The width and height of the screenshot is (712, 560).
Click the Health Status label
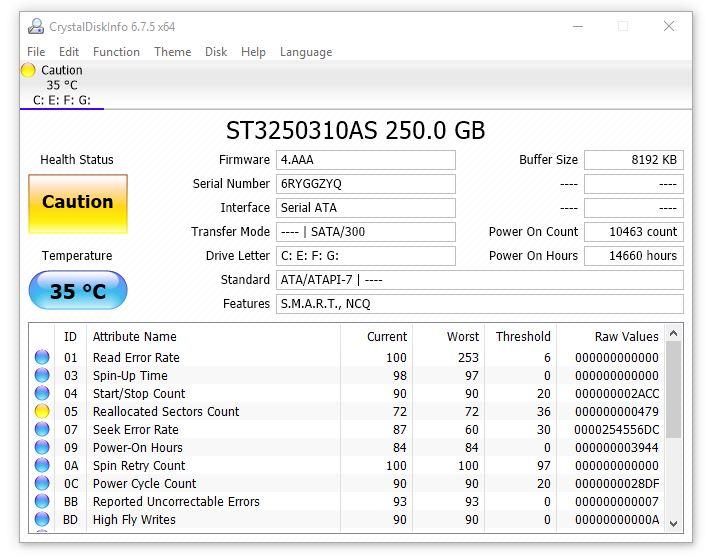[x=77, y=159]
